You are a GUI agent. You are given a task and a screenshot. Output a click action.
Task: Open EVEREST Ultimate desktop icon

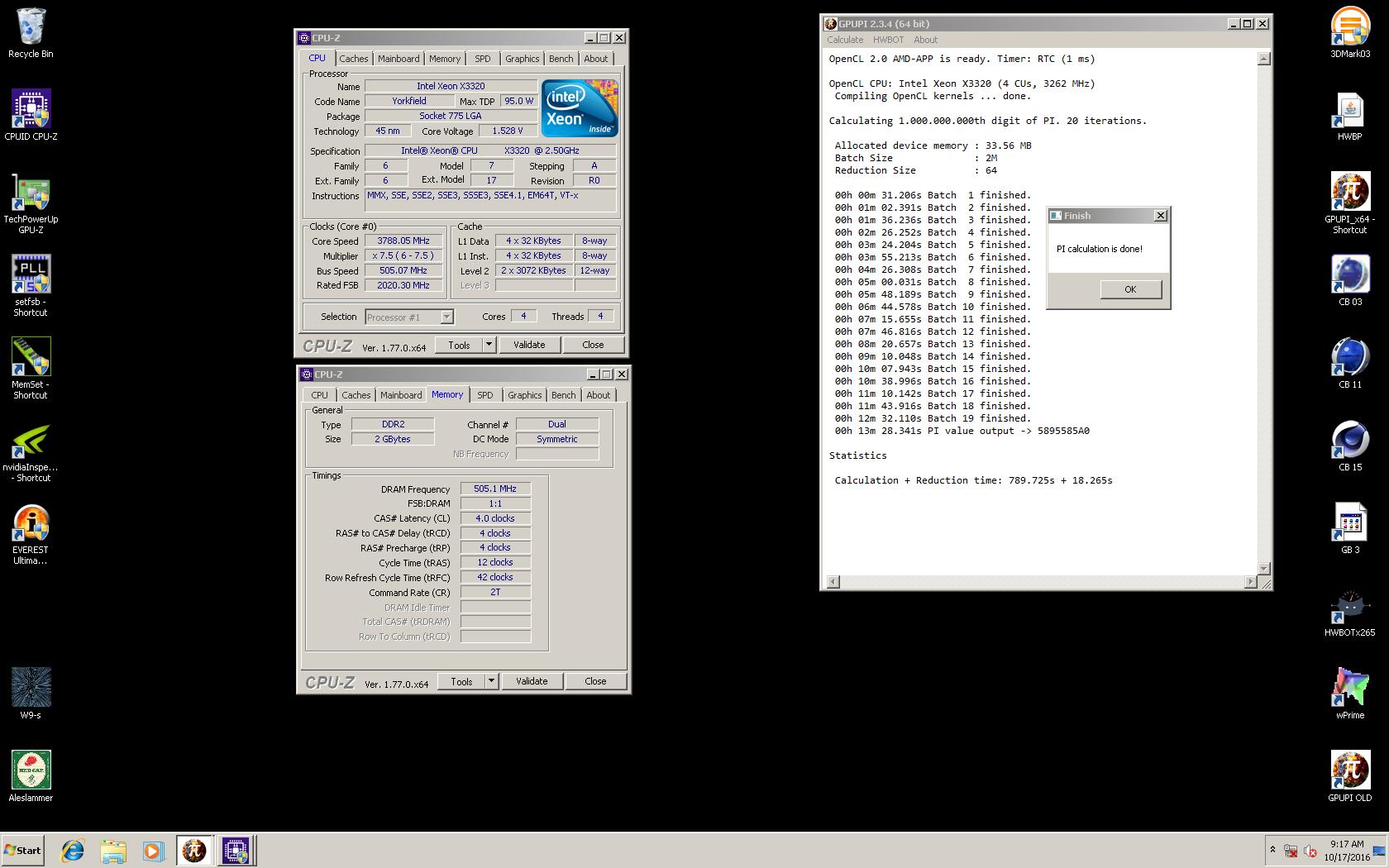[x=31, y=534]
